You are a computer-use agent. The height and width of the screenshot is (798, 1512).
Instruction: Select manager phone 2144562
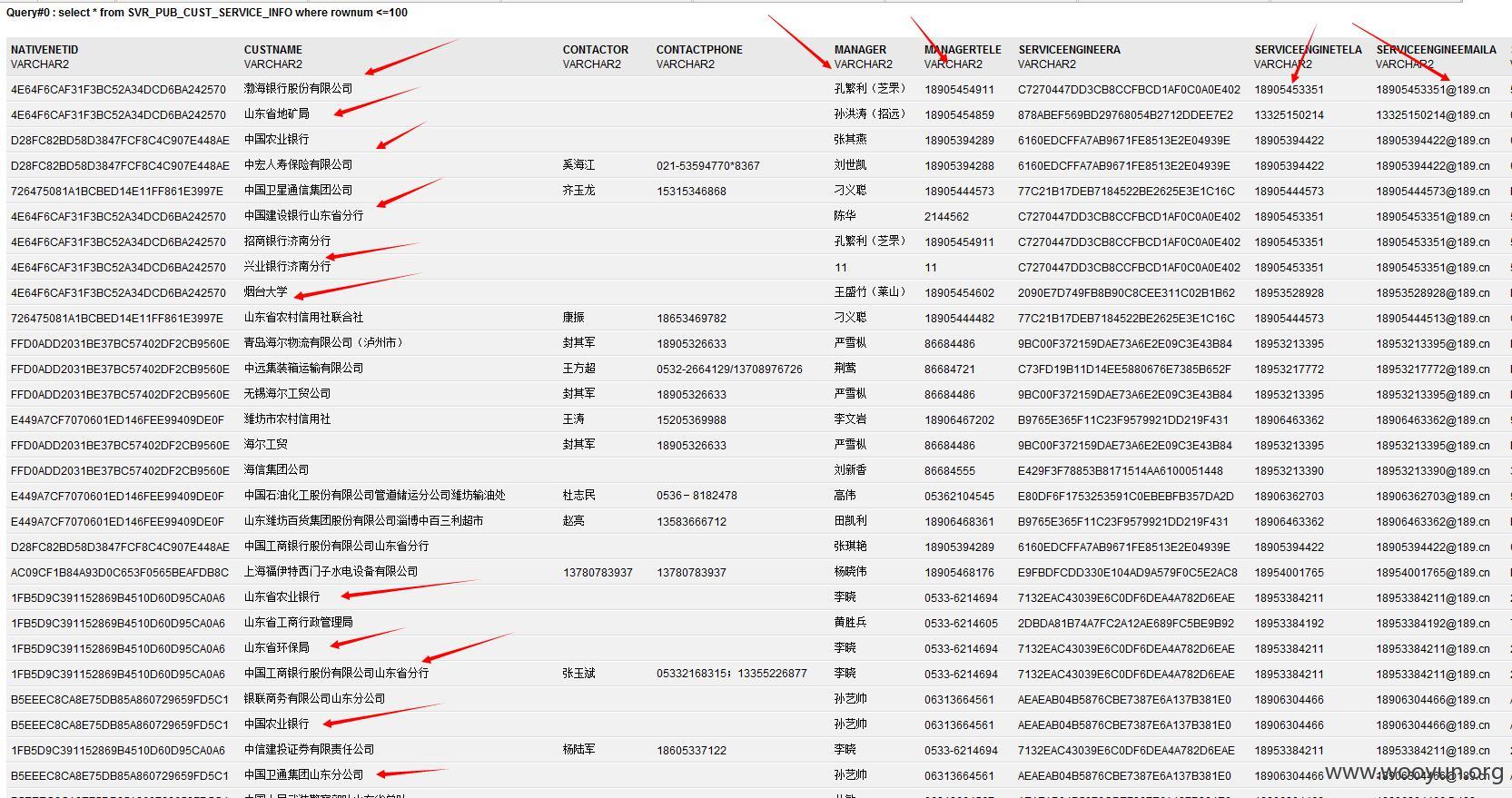coord(946,217)
